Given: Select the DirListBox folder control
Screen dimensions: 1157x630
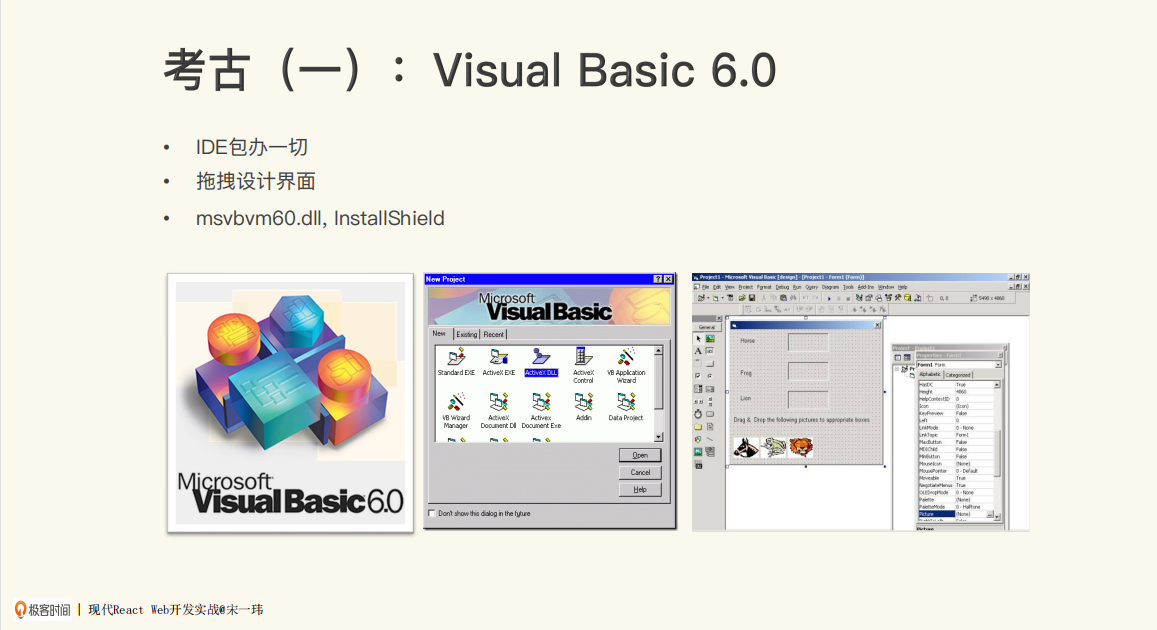Looking at the screenshot, I should [698, 427].
